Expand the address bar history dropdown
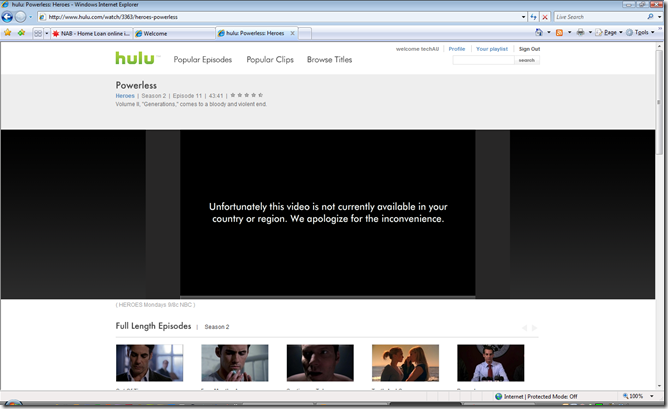The height and width of the screenshot is (409, 668). click(x=523, y=17)
